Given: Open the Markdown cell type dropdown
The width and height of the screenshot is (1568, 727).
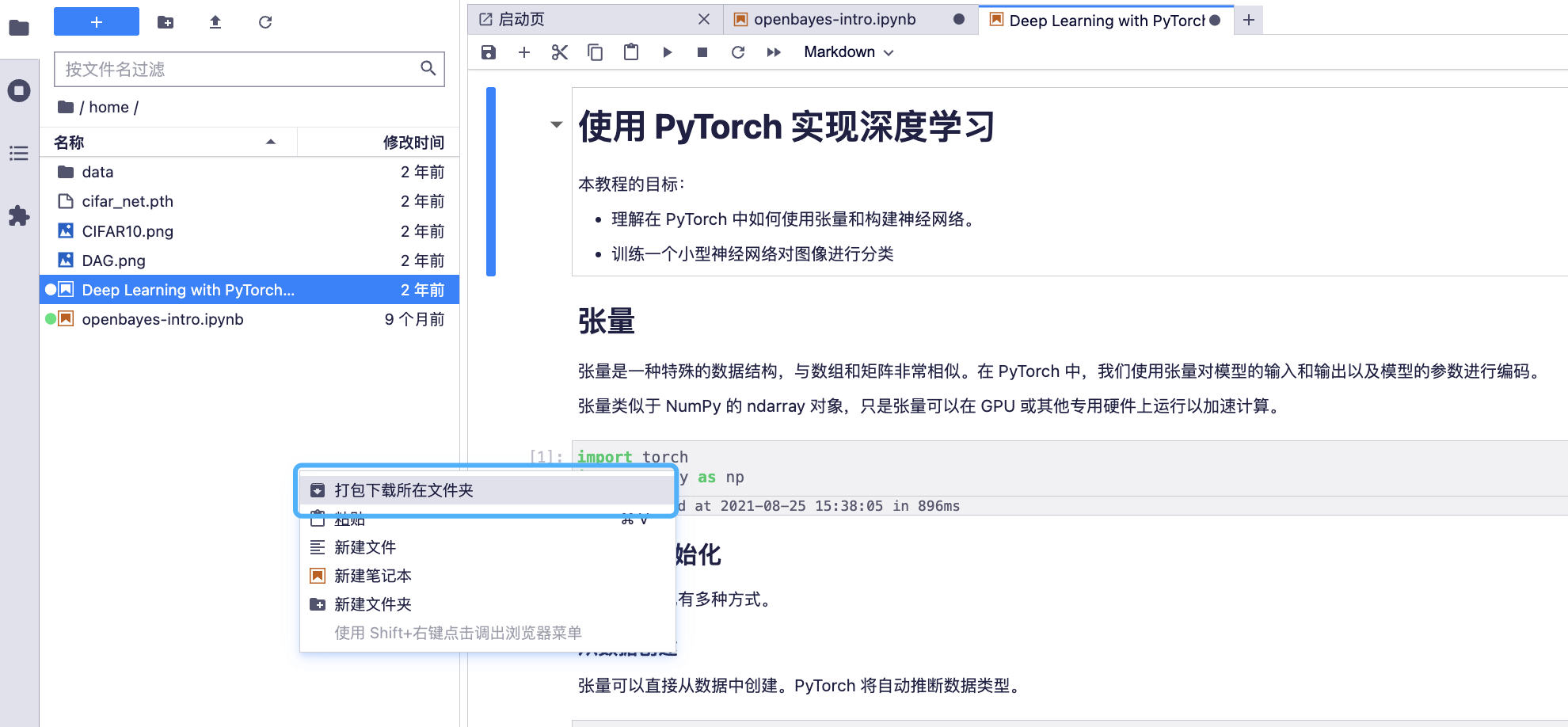Looking at the screenshot, I should click(848, 52).
